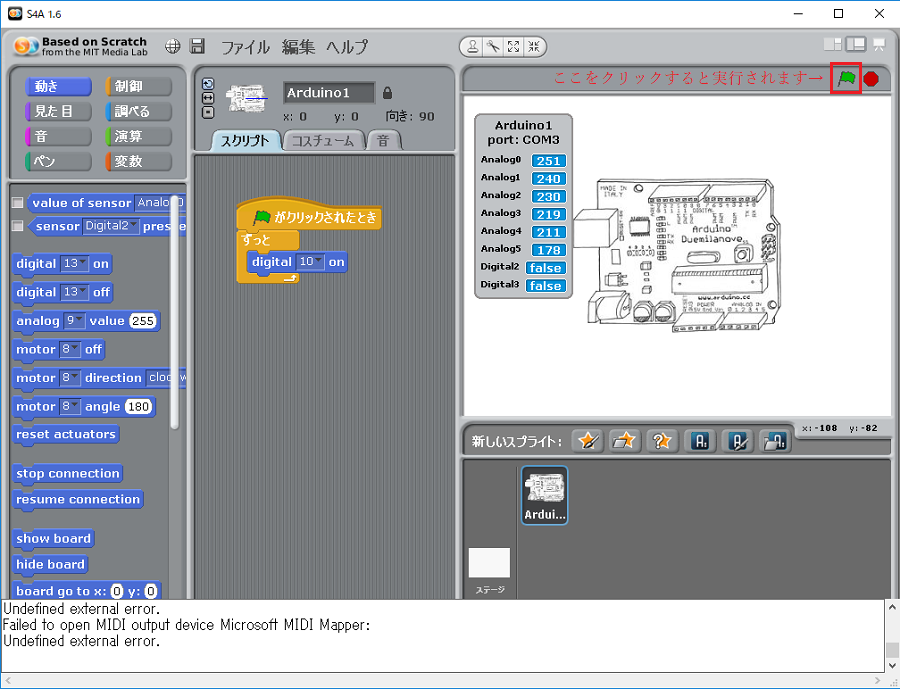
Task: Switch to the 音 tab beside コスチューム
Action: coord(383,141)
